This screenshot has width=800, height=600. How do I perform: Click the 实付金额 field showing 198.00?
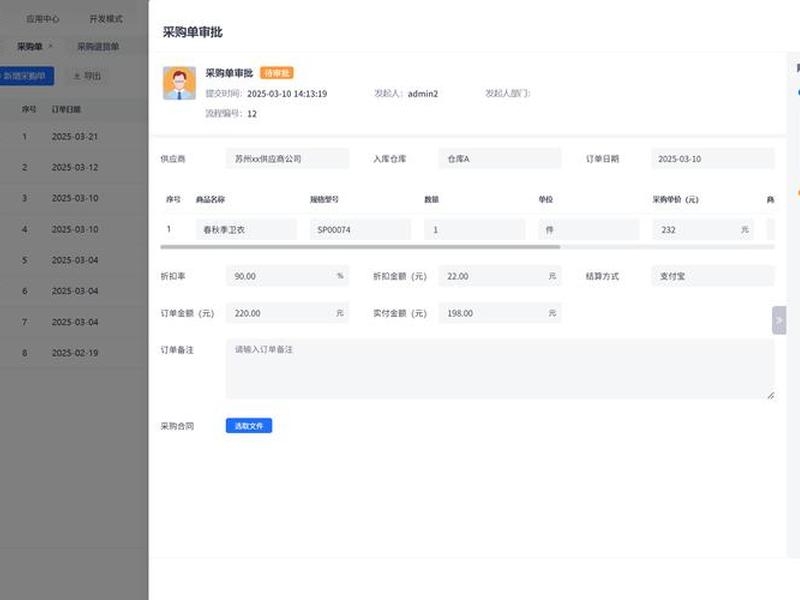coord(500,313)
